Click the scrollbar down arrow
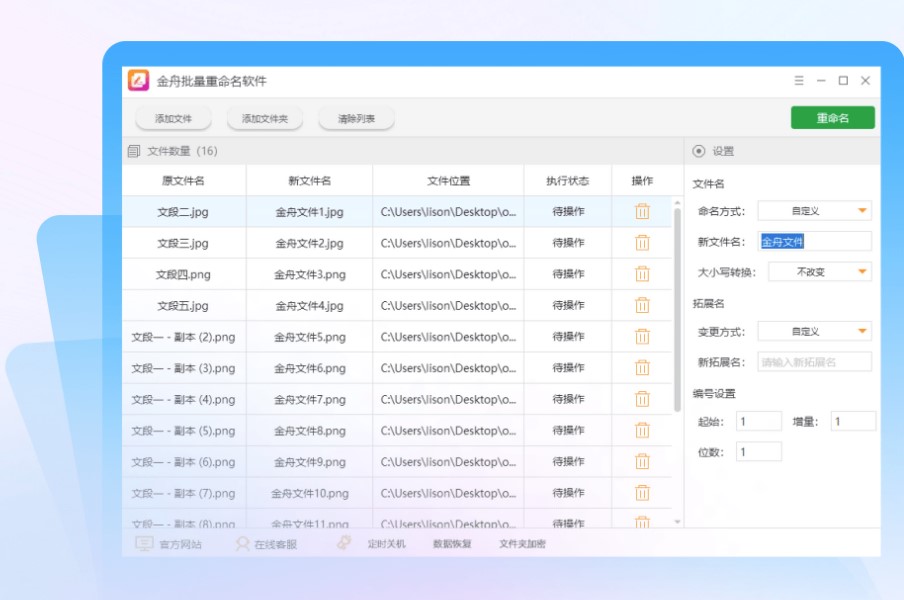The image size is (904, 600). 677,522
